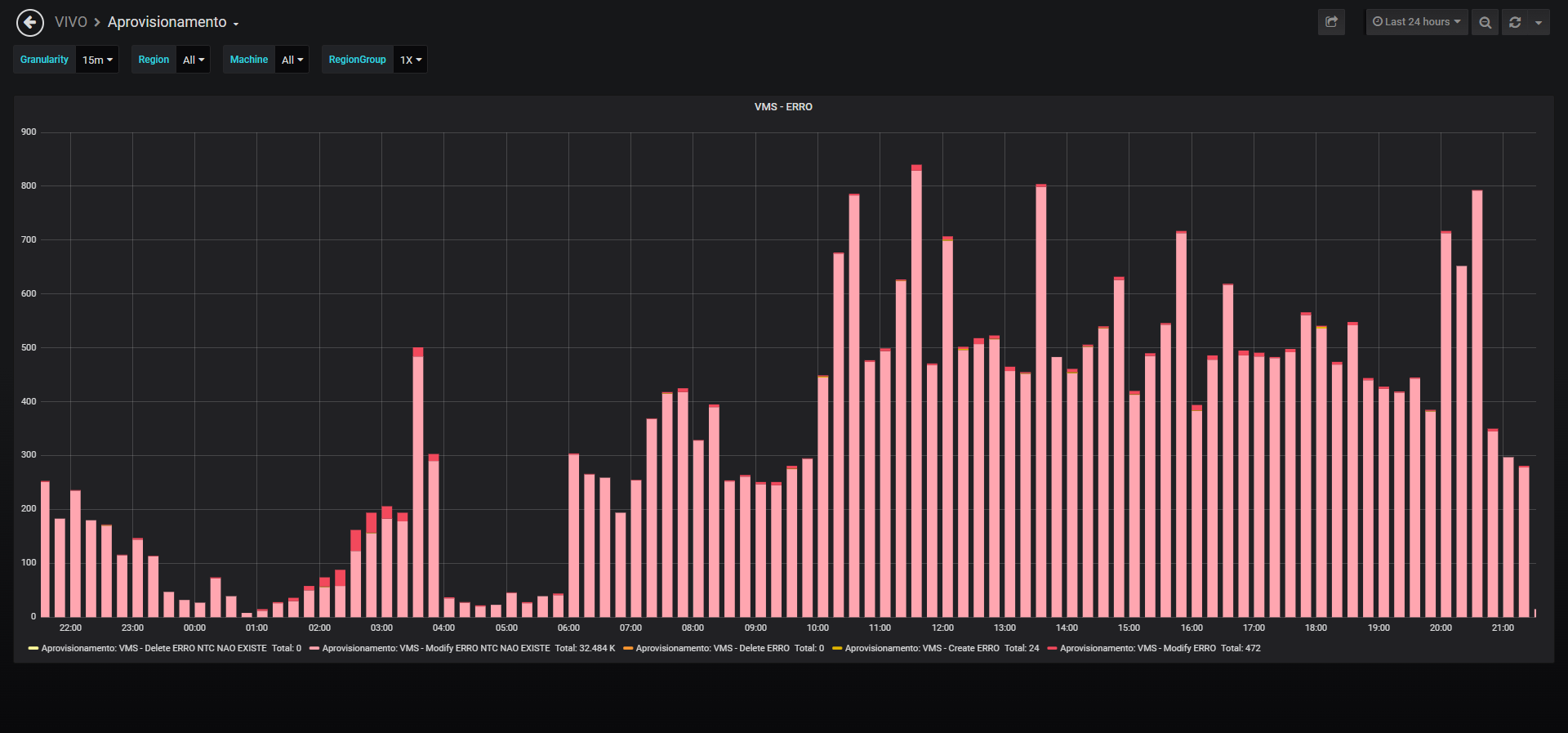1568x733 pixels.
Task: Click the 21:00 x-axis label
Action: pyautogui.click(x=1503, y=628)
